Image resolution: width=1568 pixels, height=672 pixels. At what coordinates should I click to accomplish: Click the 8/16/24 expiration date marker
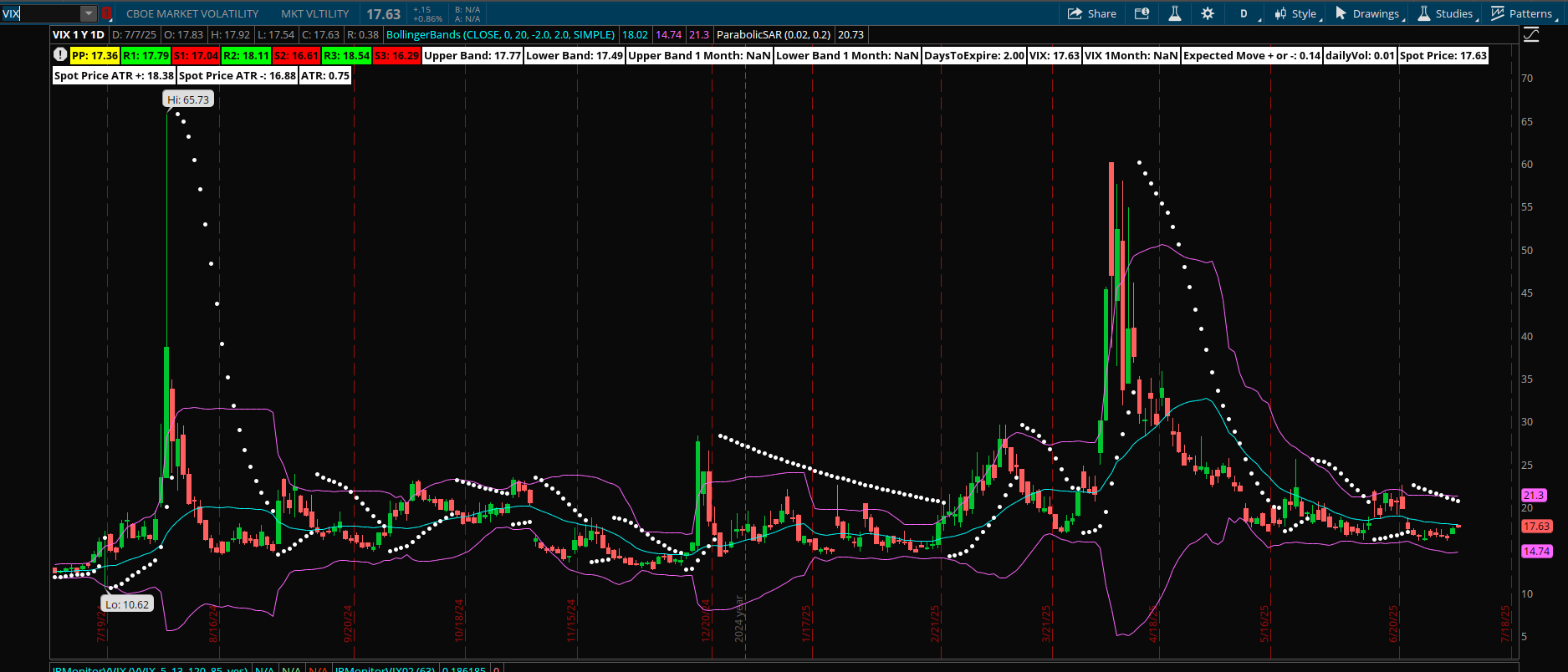pos(214,624)
